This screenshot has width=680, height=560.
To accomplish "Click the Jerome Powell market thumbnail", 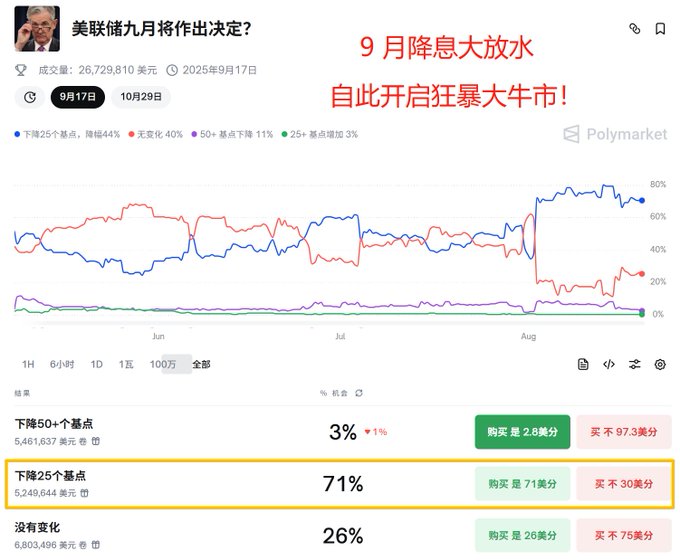I will (x=37, y=29).
